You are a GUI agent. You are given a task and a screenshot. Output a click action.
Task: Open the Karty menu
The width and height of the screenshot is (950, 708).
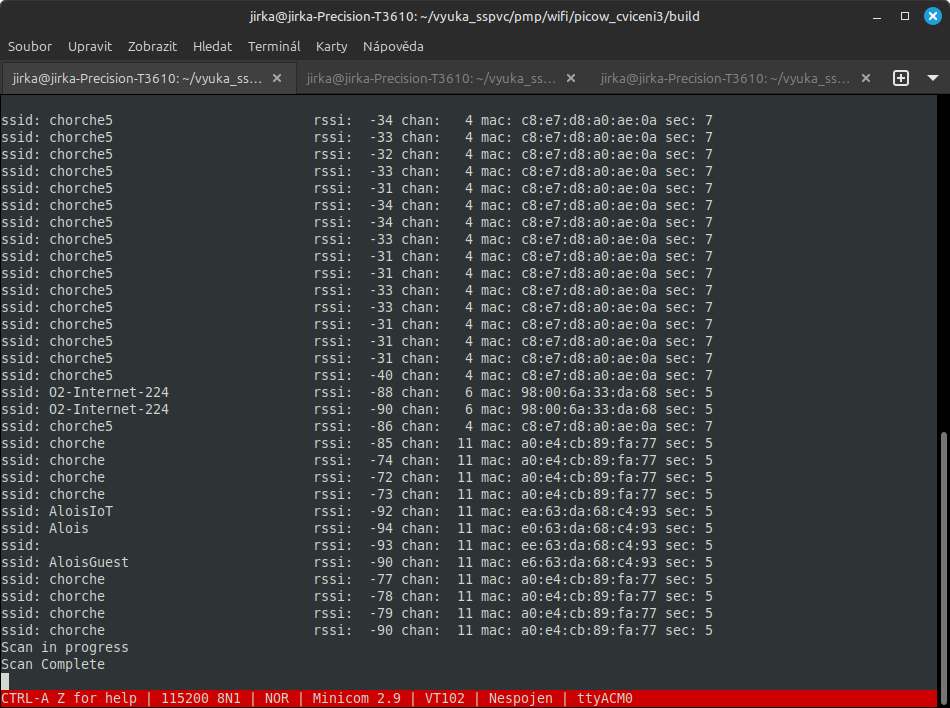pyautogui.click(x=331, y=46)
